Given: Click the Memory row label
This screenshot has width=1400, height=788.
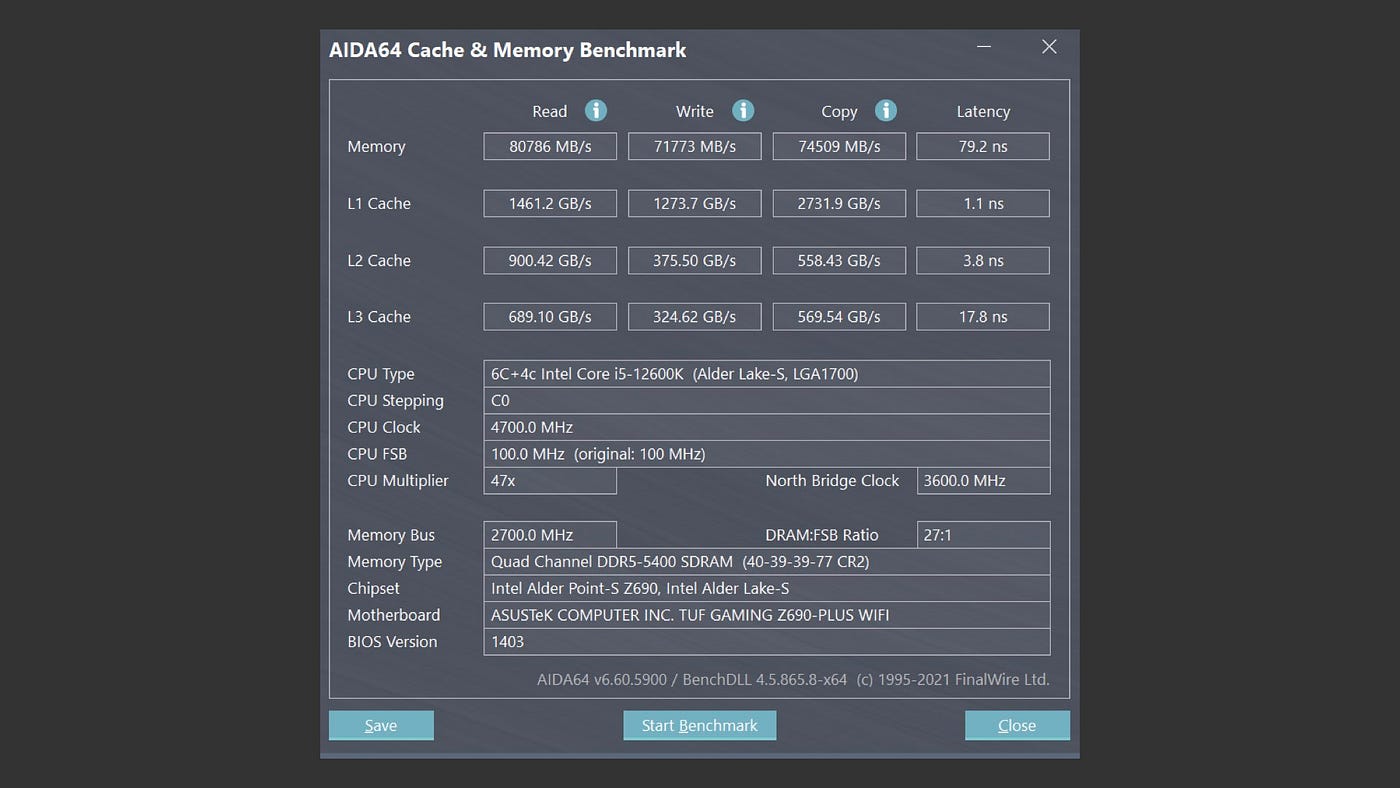Looking at the screenshot, I should tap(376, 146).
